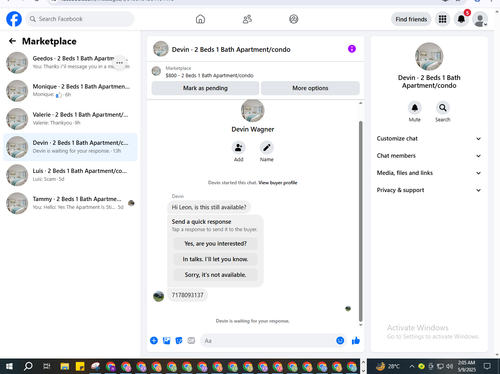Image resolution: width=500 pixels, height=374 pixels.
Task: Expand Chat members section
Action: [429, 156]
